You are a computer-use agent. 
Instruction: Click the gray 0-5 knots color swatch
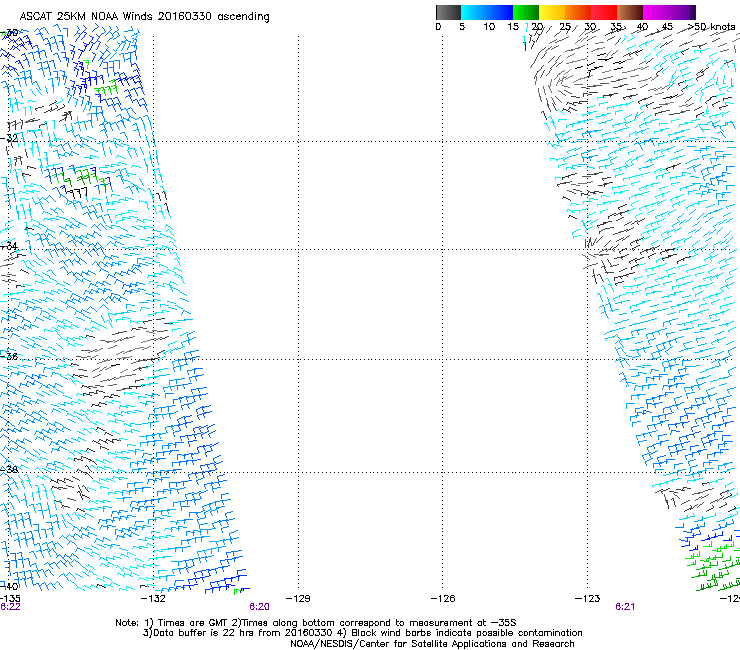448,12
